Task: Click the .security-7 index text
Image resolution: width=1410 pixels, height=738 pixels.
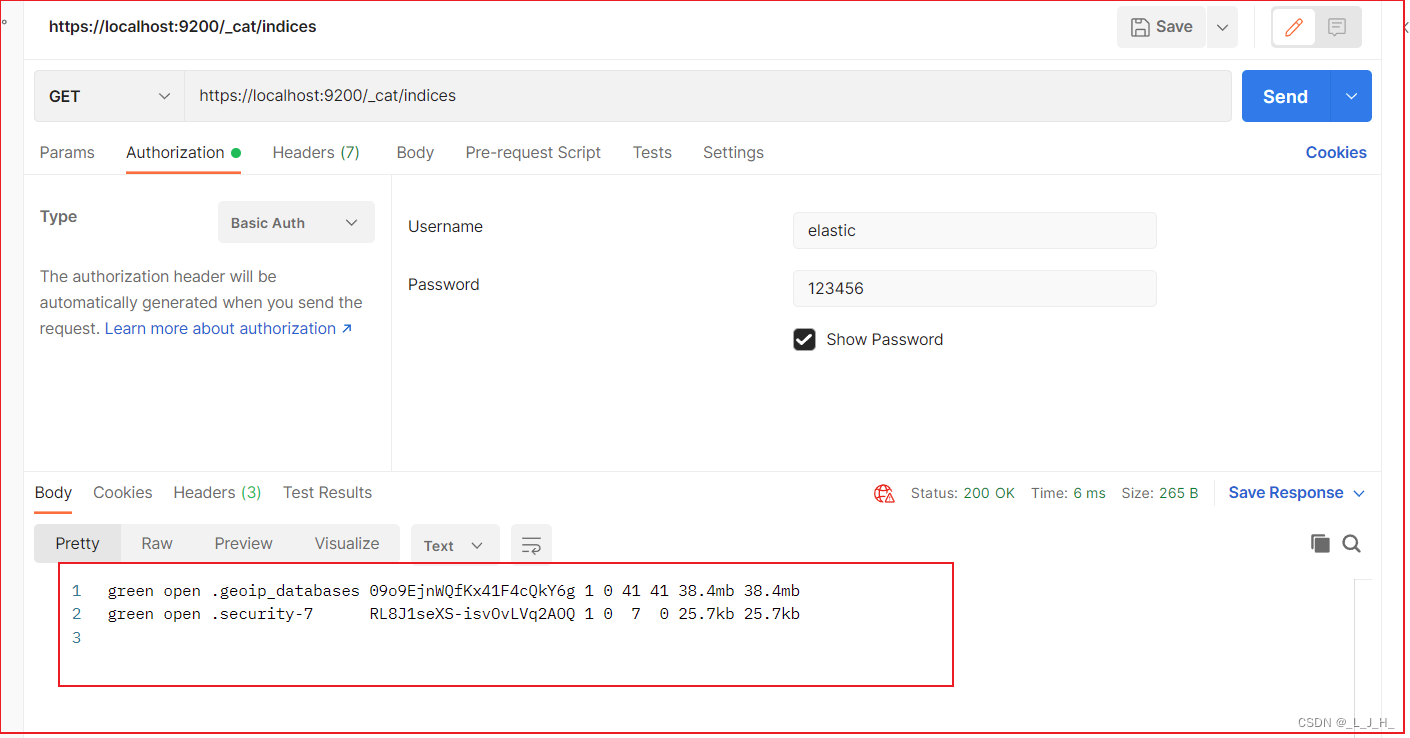Action: [262, 614]
